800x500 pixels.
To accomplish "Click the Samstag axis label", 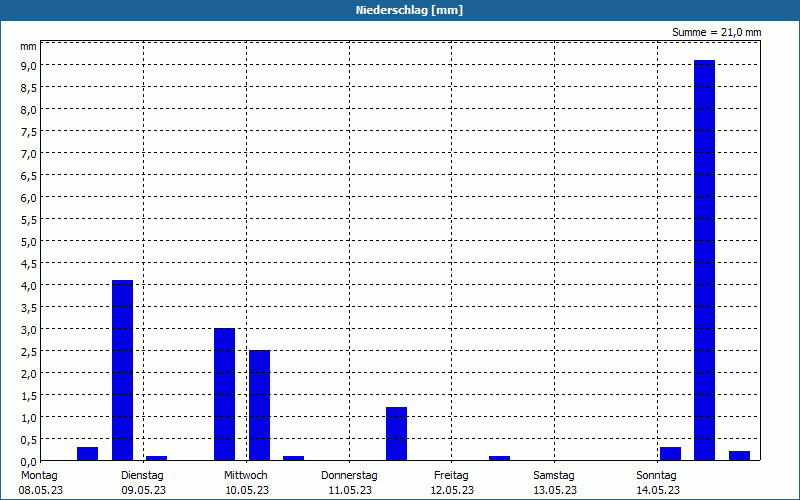I will point(554,475).
